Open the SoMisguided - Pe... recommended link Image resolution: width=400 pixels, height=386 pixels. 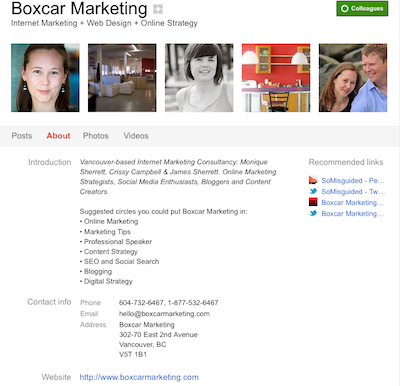pos(353,181)
